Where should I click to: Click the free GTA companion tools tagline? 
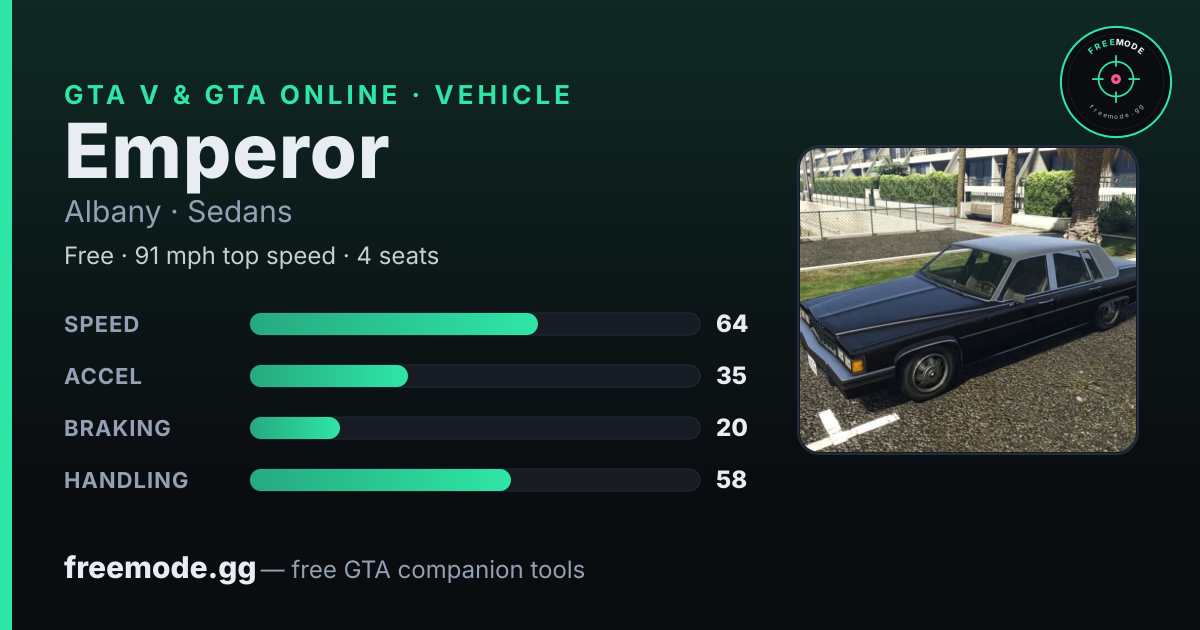pos(438,570)
